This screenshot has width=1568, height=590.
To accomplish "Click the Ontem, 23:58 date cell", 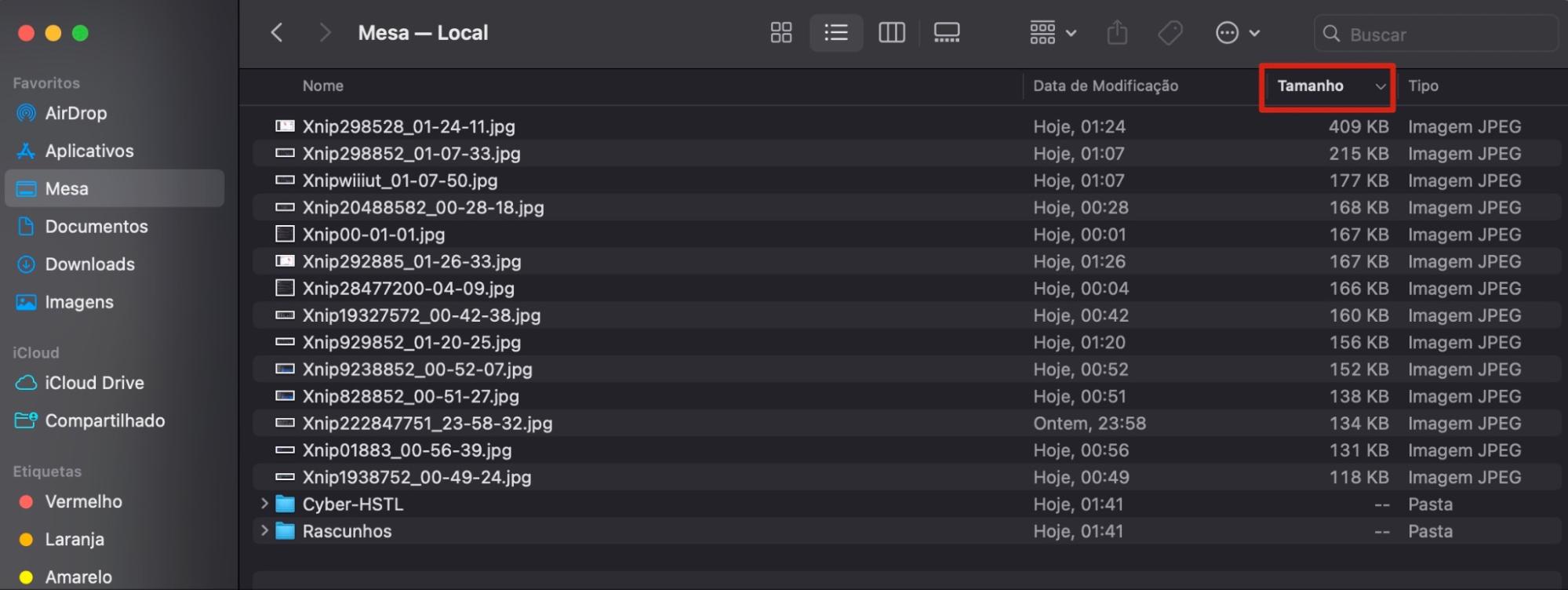I will [1090, 423].
